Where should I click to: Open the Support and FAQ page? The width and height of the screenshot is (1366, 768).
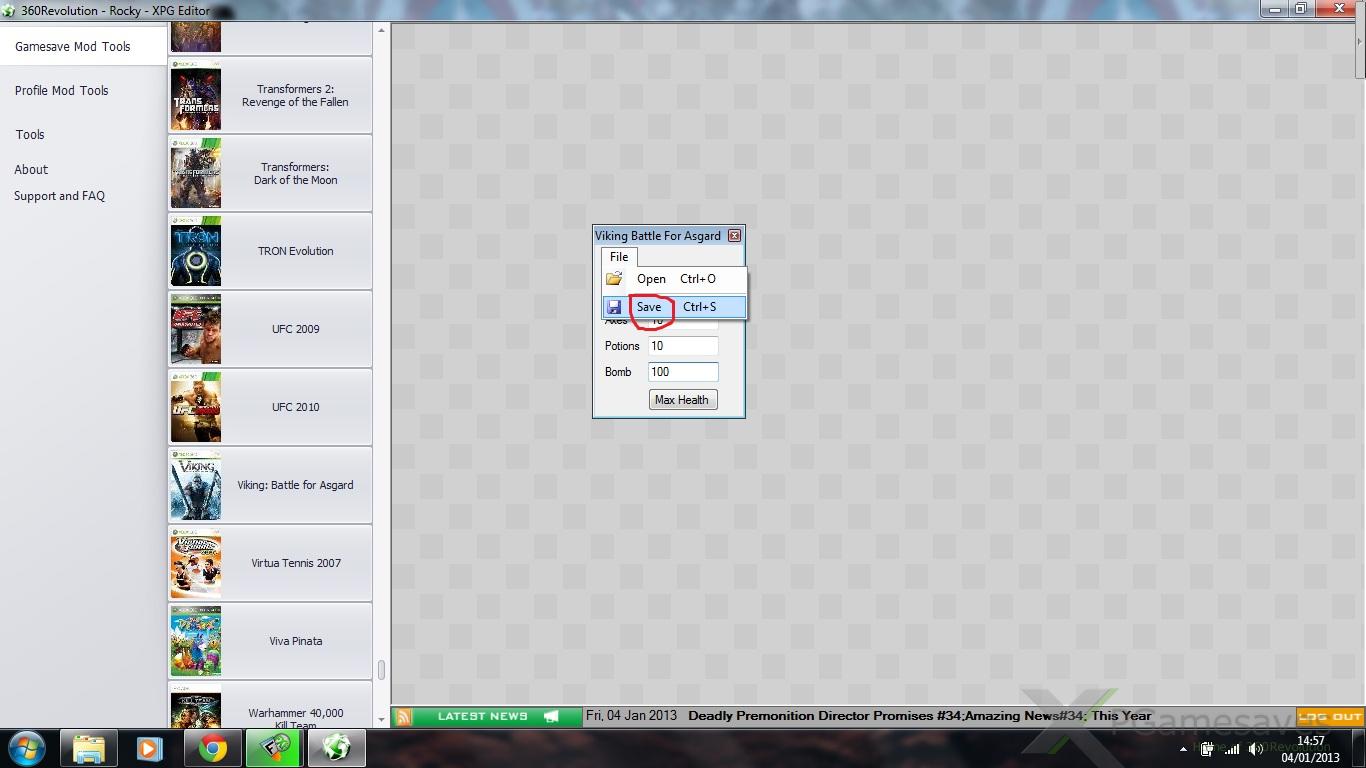pyautogui.click(x=59, y=196)
